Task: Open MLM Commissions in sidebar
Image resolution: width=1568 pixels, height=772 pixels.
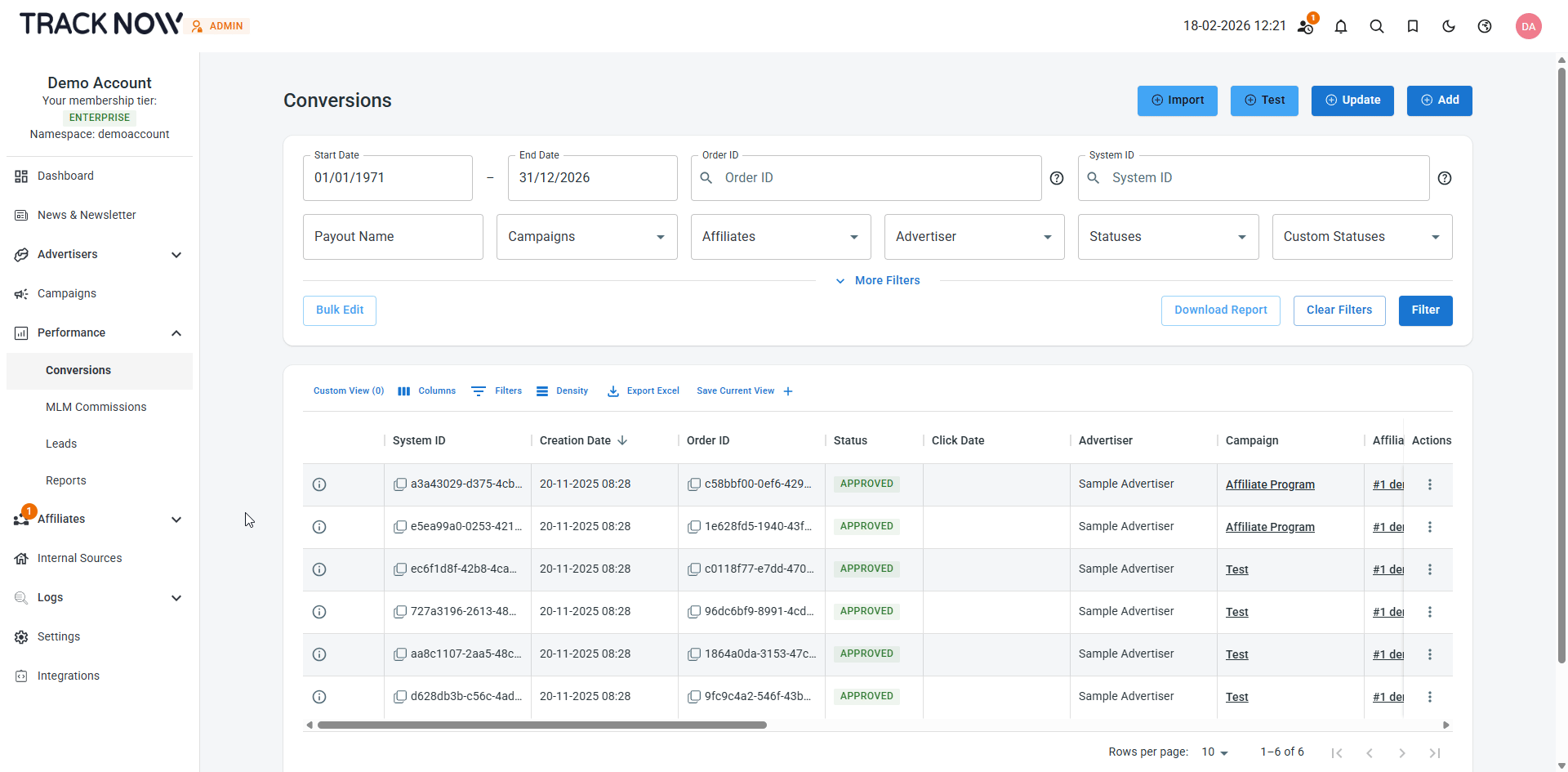Action: (96, 407)
